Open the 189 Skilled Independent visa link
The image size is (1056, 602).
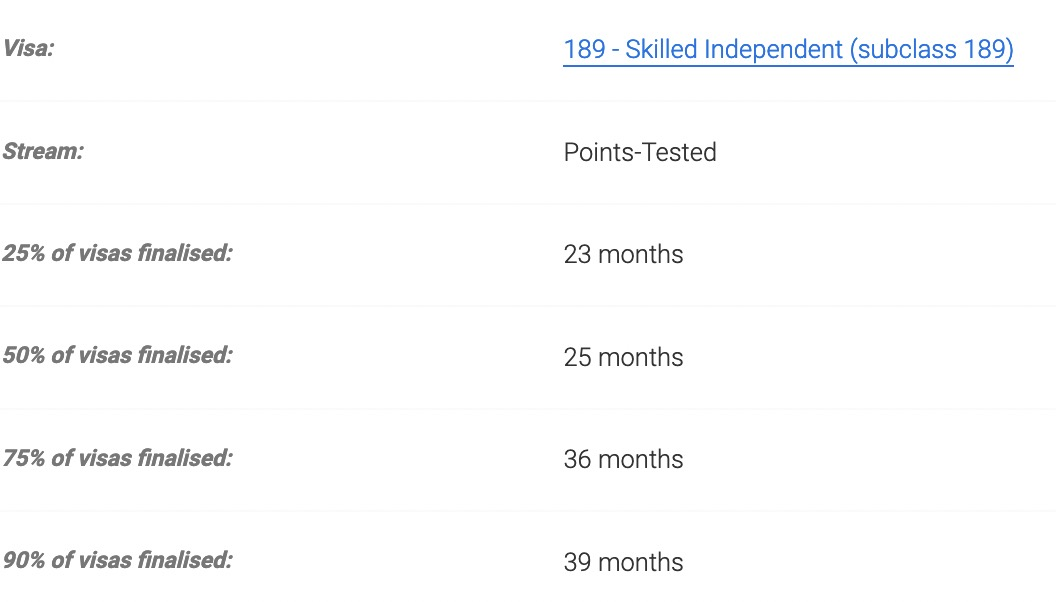(788, 49)
